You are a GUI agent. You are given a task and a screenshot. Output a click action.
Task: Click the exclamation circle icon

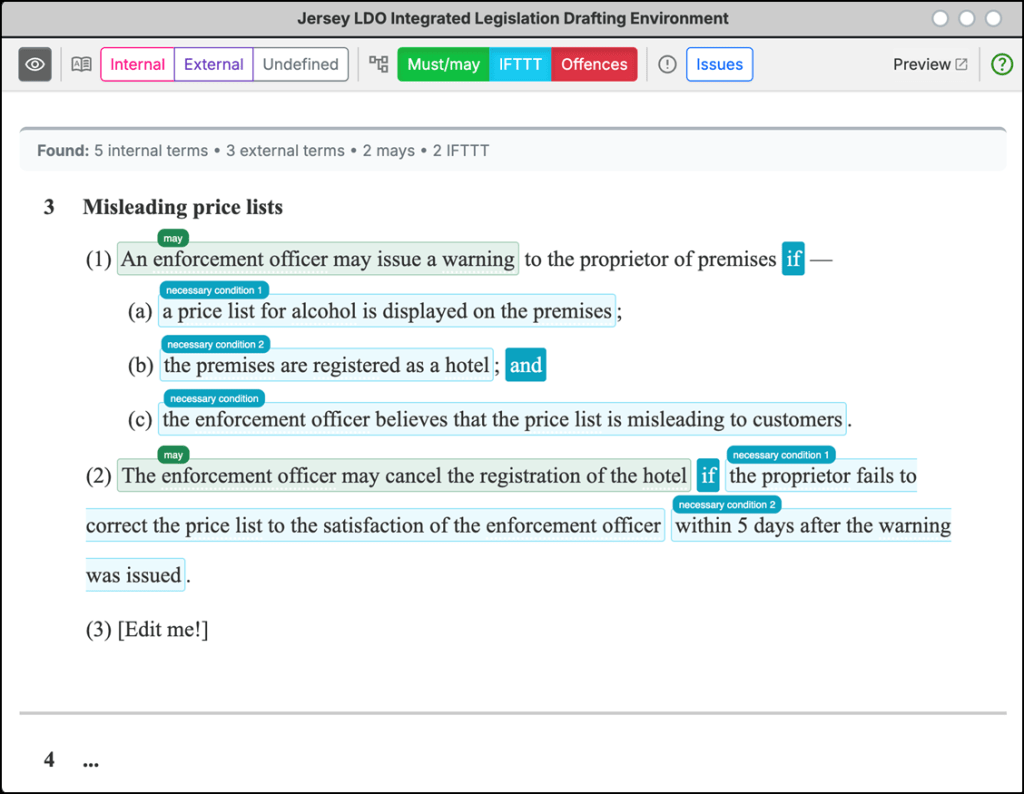click(x=667, y=64)
